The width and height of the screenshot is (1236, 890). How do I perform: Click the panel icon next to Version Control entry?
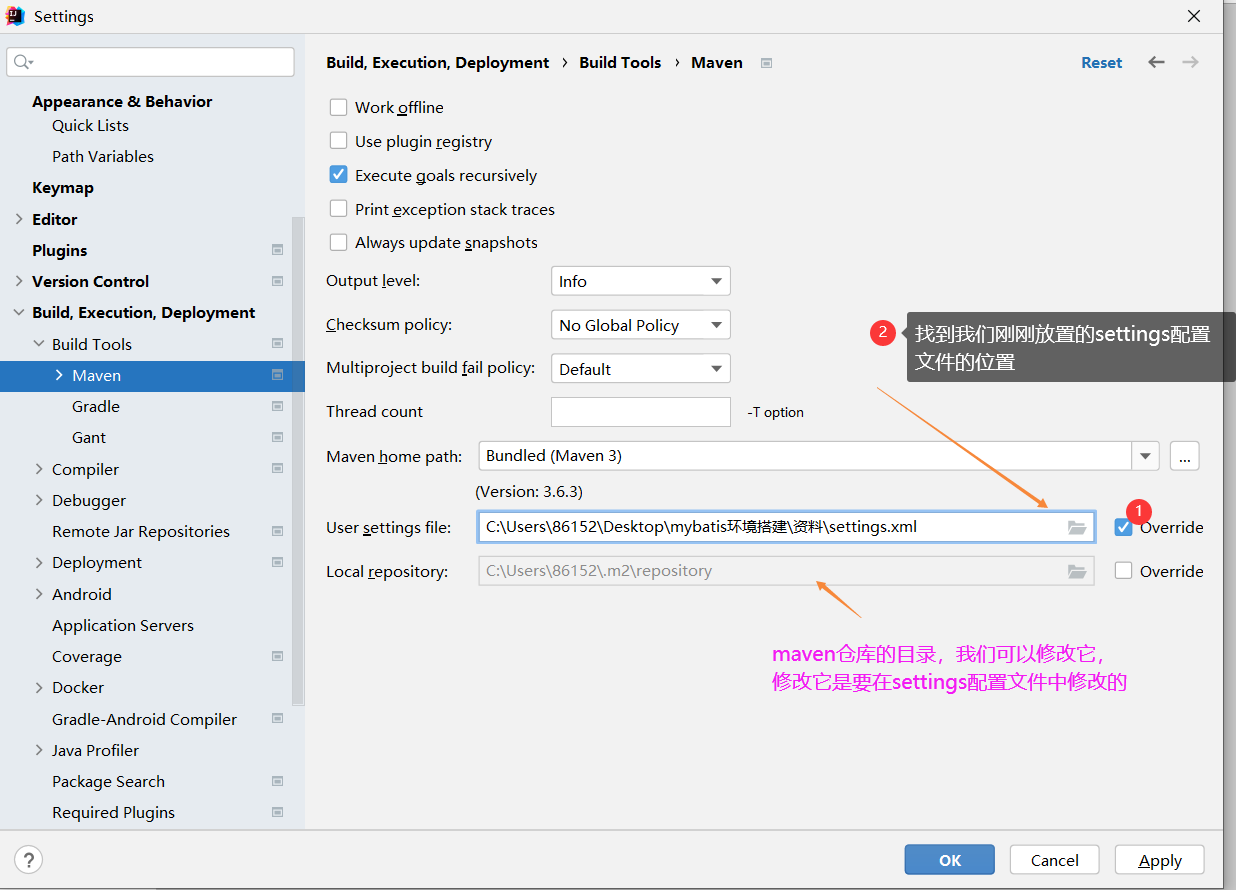click(x=277, y=281)
